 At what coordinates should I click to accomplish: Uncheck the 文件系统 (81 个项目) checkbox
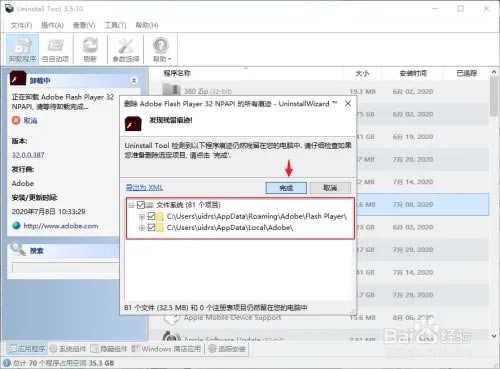141,205
